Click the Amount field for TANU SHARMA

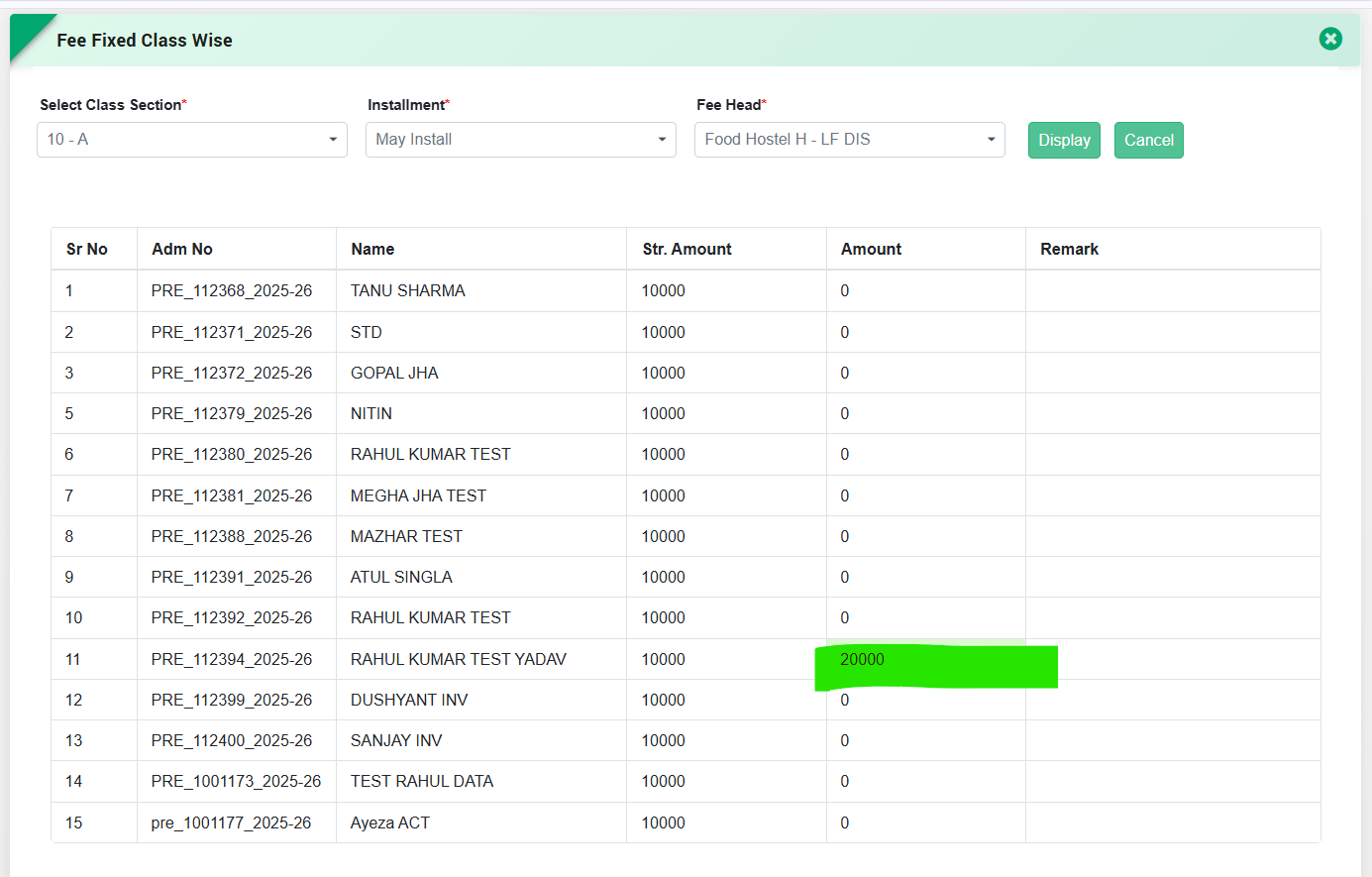point(926,290)
